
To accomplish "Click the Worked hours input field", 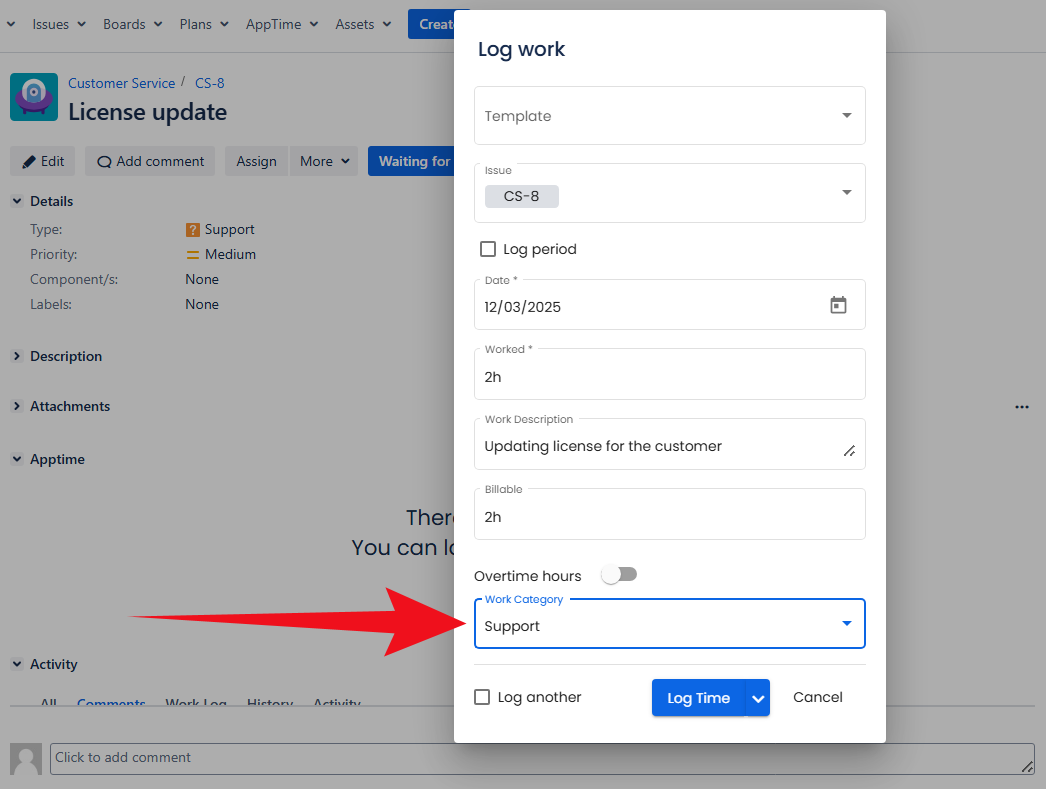I will click(669, 377).
